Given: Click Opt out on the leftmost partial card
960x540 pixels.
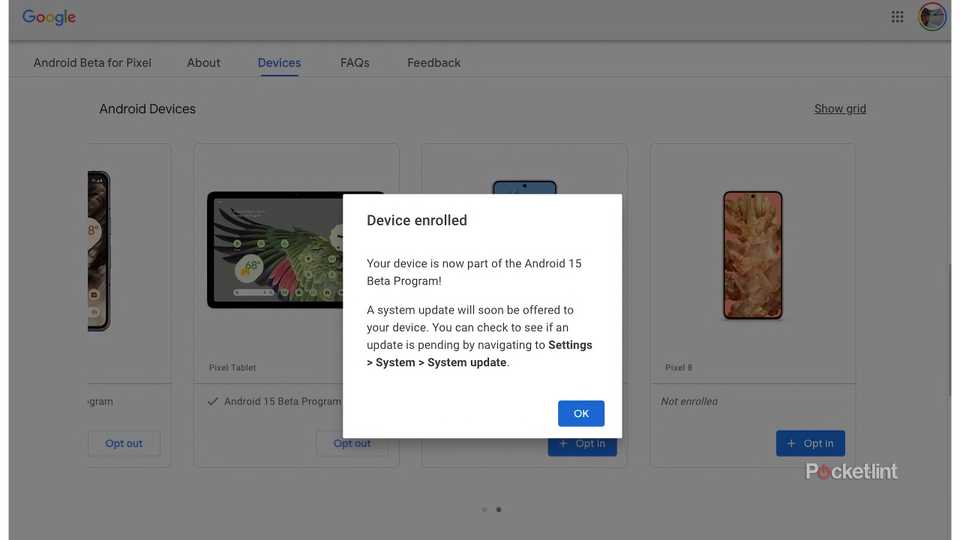Looking at the screenshot, I should click(124, 443).
